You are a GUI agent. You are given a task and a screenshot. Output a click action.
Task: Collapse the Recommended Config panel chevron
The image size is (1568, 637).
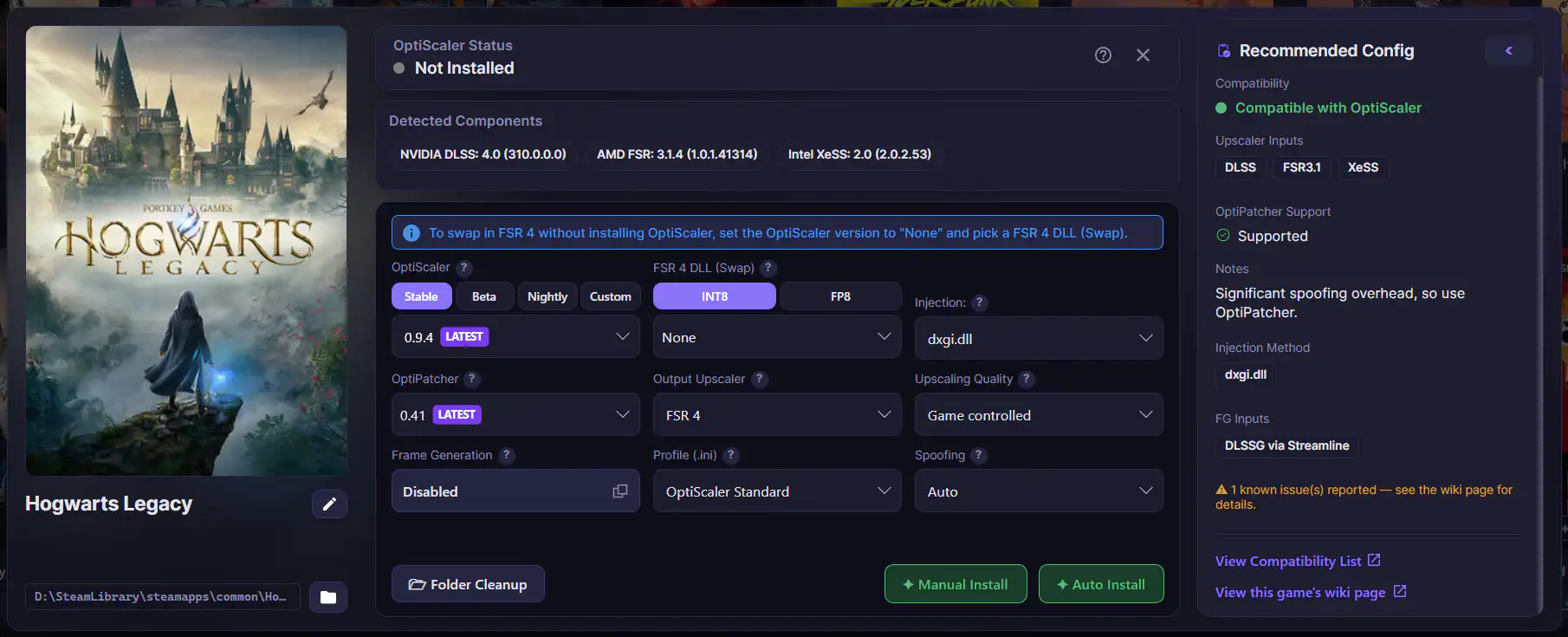coord(1508,50)
